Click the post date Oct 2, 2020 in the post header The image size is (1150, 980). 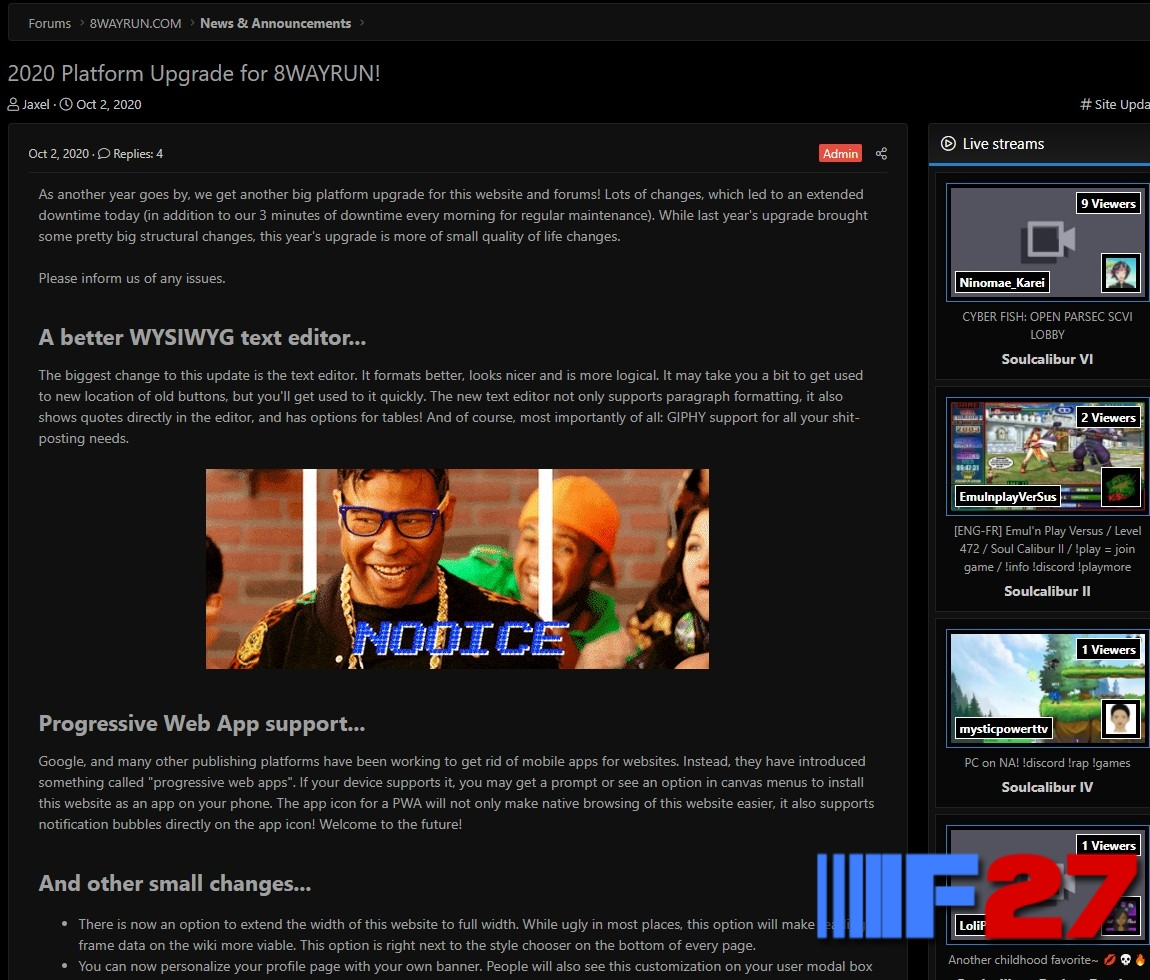58,153
